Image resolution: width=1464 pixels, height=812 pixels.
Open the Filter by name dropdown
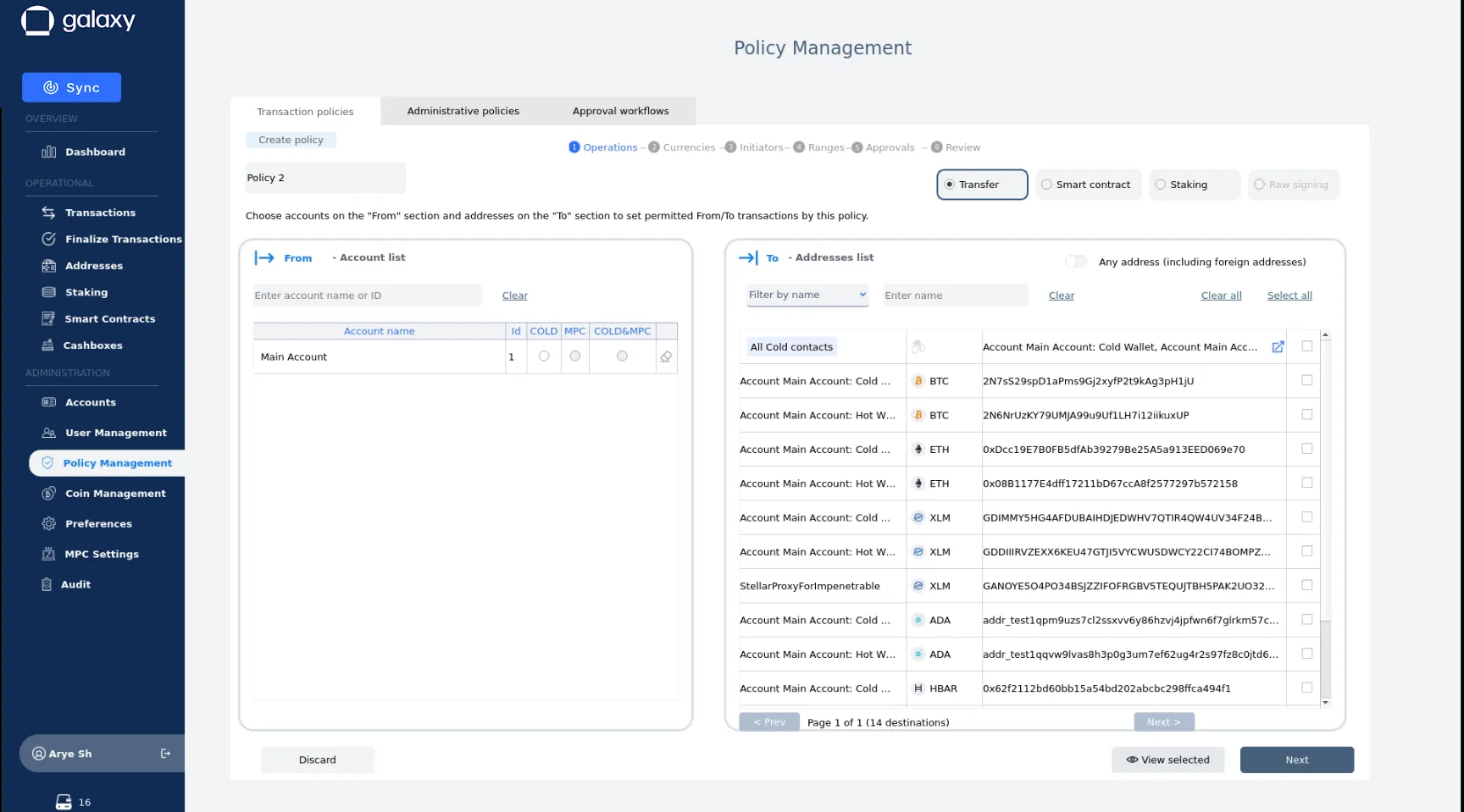click(x=807, y=295)
